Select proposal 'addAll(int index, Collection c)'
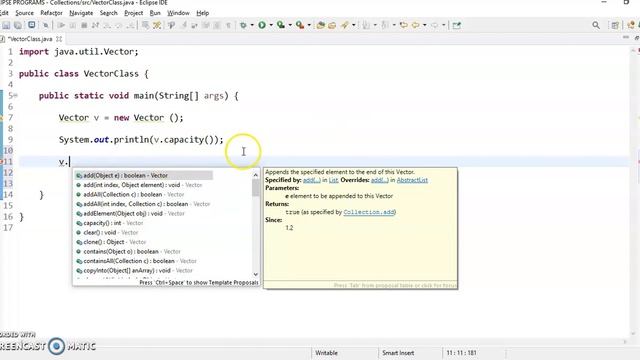The image size is (640, 360). point(143,204)
